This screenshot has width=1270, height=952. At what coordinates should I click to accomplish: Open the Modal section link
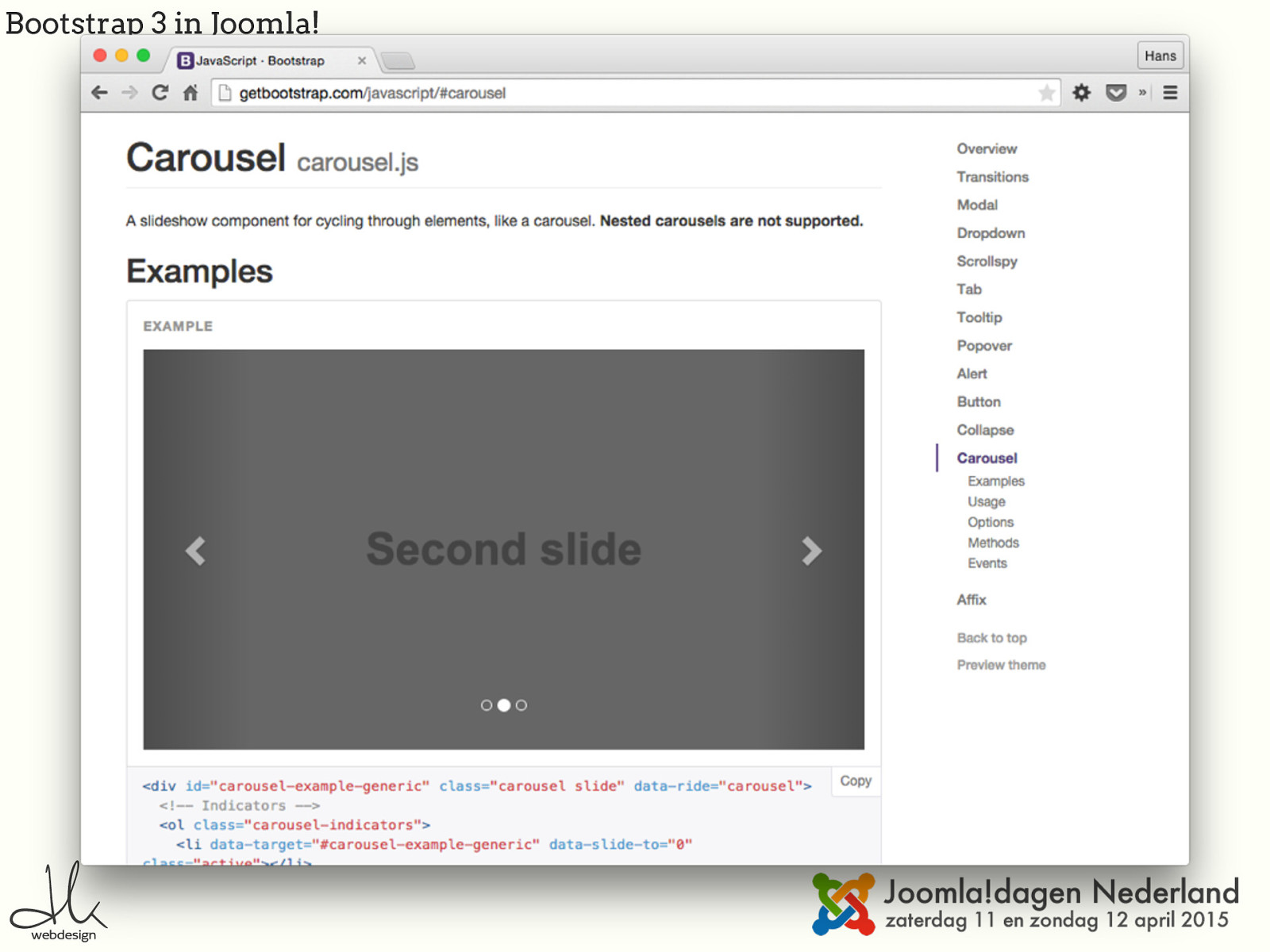[x=977, y=205]
